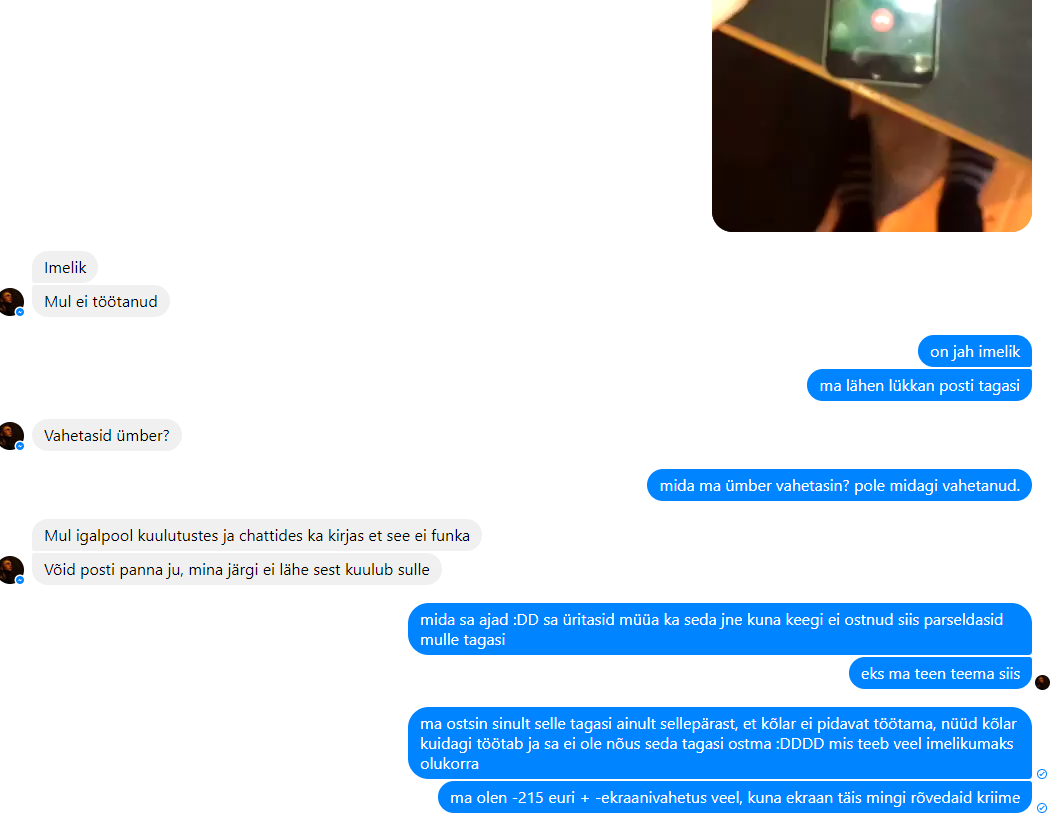The image size is (1054, 825).
Task: Click delivered checkmark beside "ma ostsin sinult" message
Action: (x=1042, y=774)
